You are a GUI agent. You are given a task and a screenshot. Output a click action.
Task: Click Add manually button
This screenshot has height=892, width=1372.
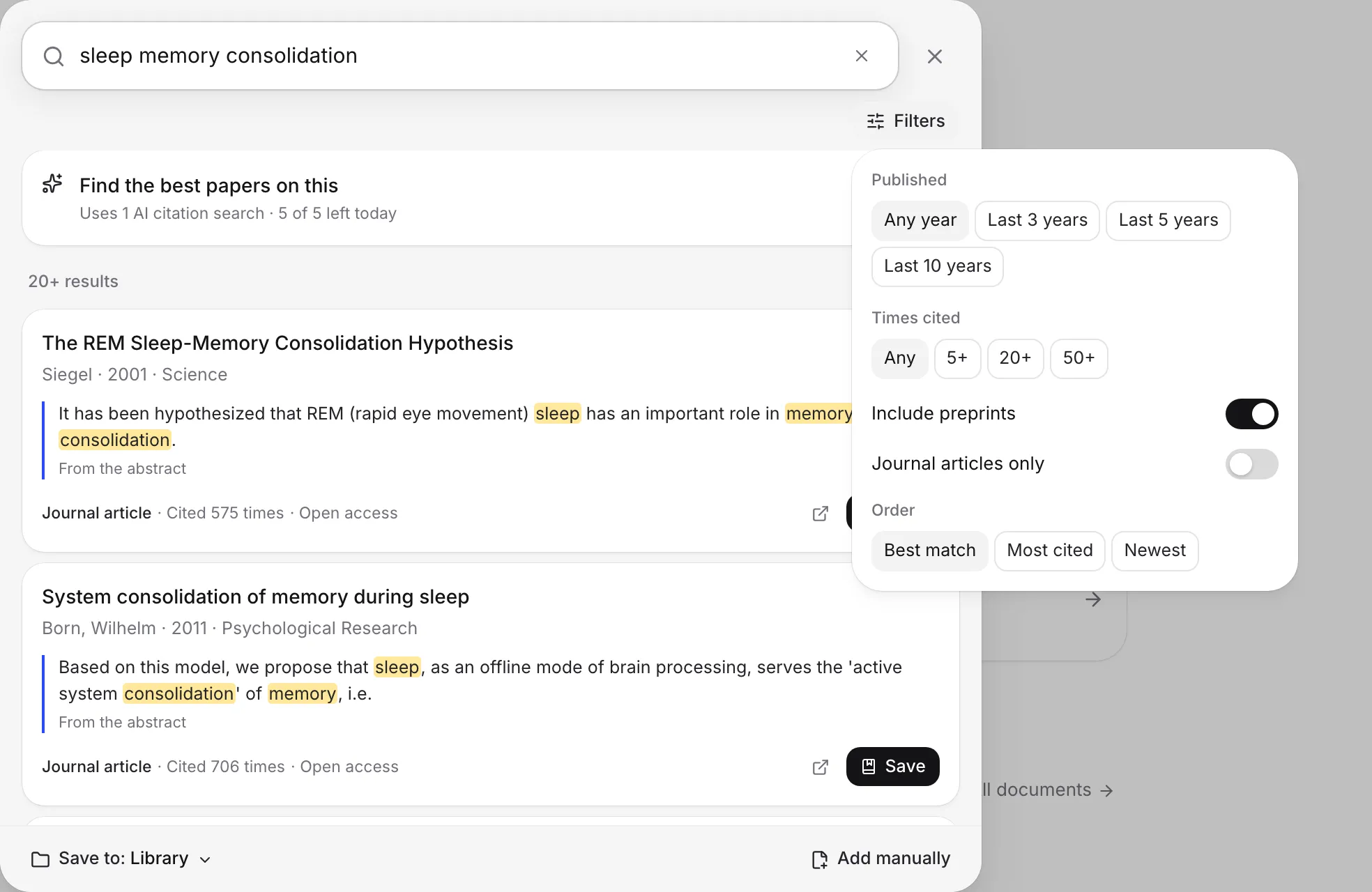[x=881, y=859]
